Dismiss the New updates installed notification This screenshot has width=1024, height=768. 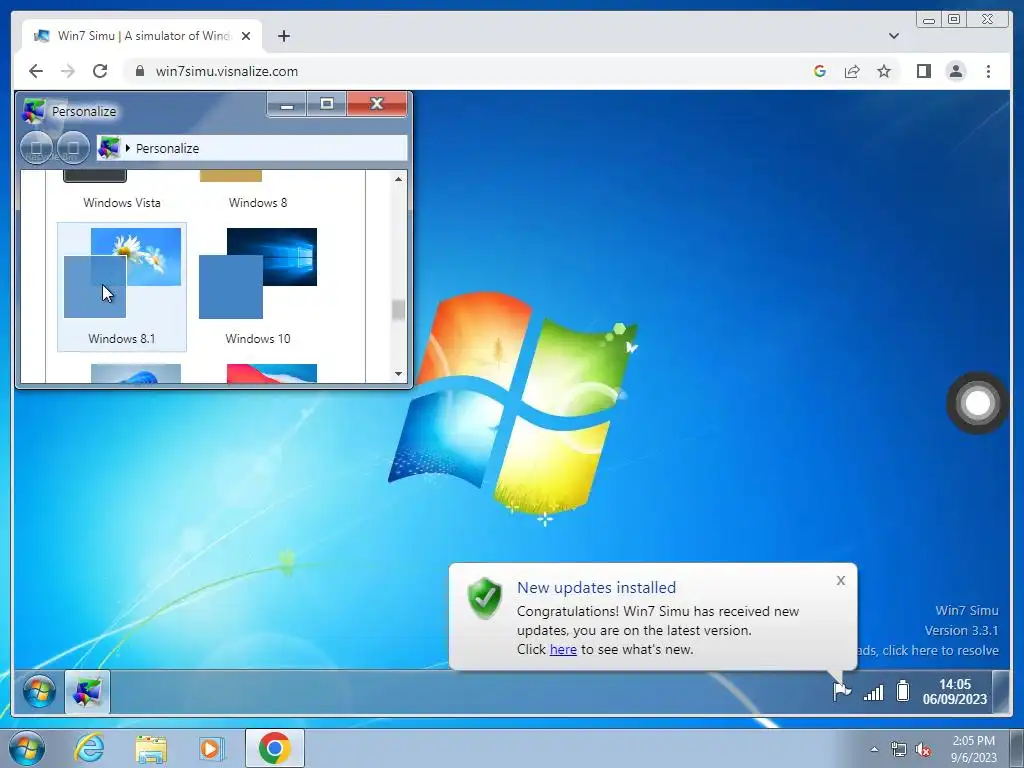click(841, 581)
